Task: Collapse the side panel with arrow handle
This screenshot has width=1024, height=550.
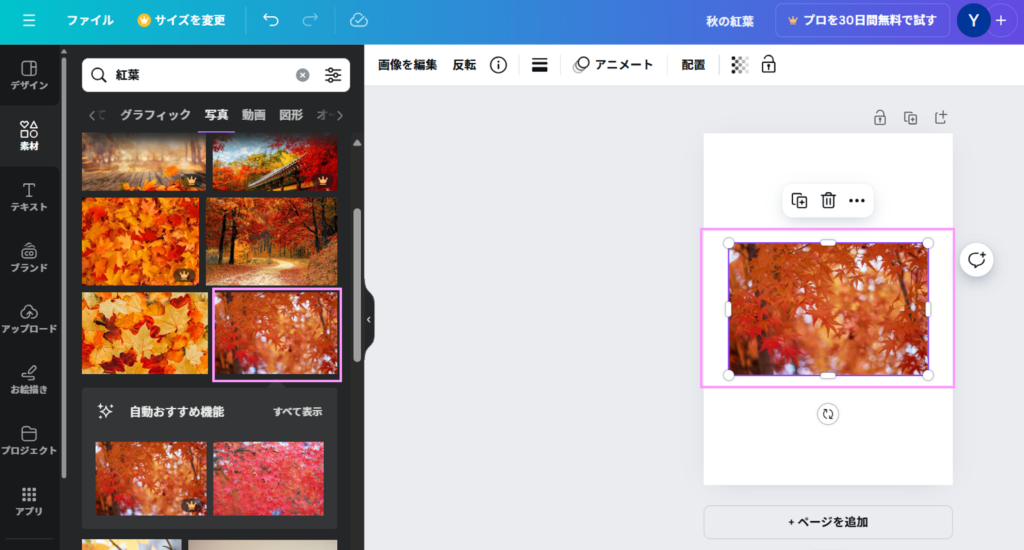Action: pos(368,319)
